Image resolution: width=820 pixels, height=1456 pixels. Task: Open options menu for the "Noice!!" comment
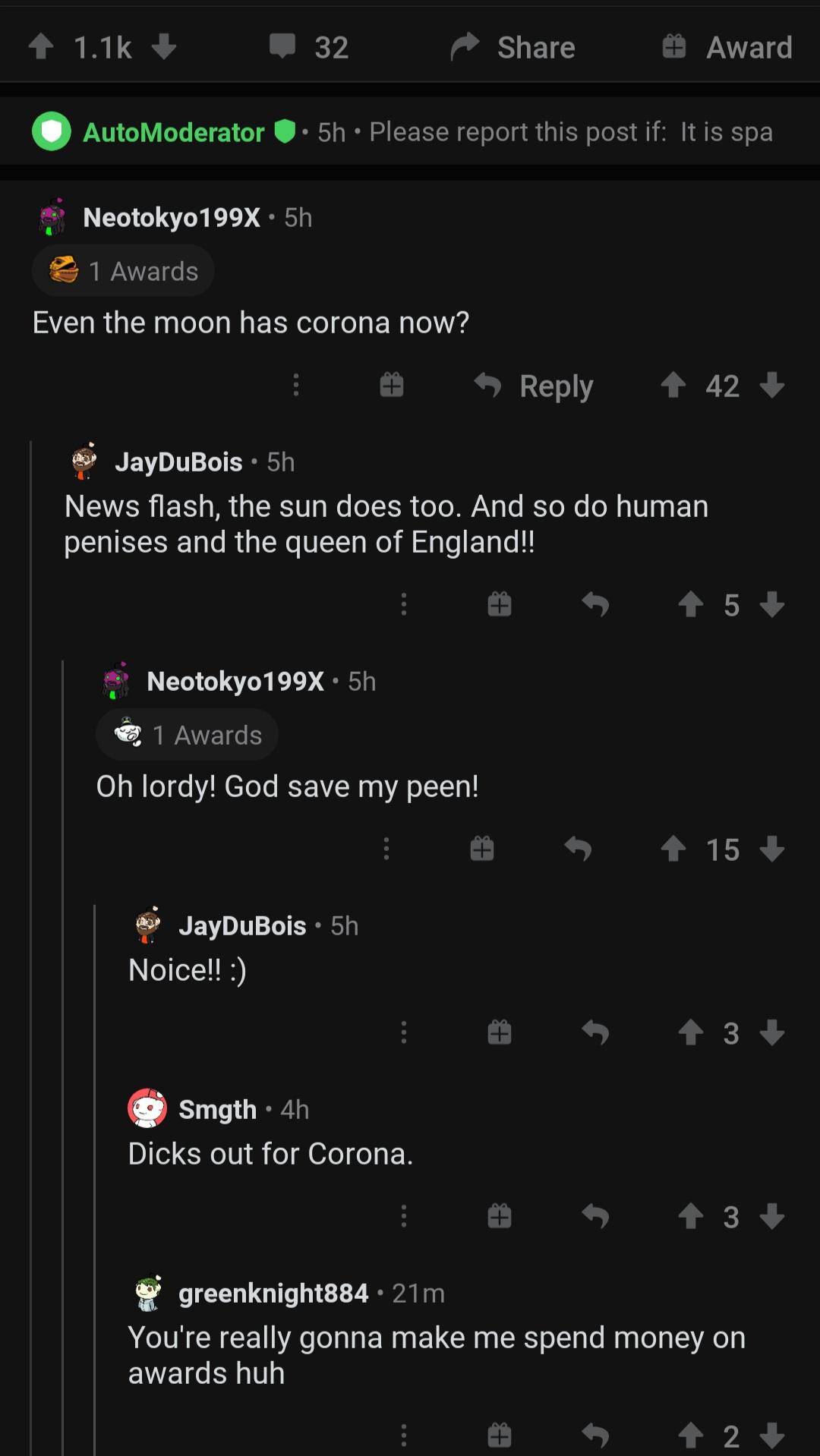(404, 1032)
